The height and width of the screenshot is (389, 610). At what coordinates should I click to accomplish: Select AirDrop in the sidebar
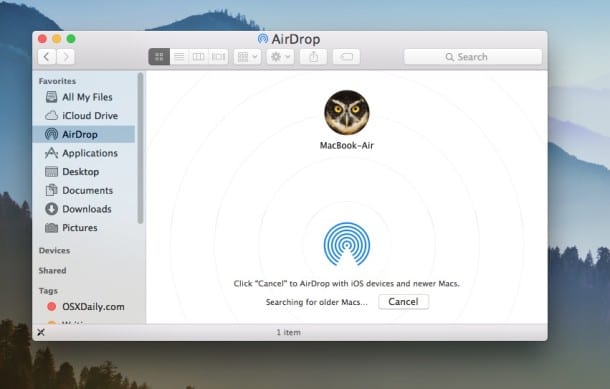84,134
